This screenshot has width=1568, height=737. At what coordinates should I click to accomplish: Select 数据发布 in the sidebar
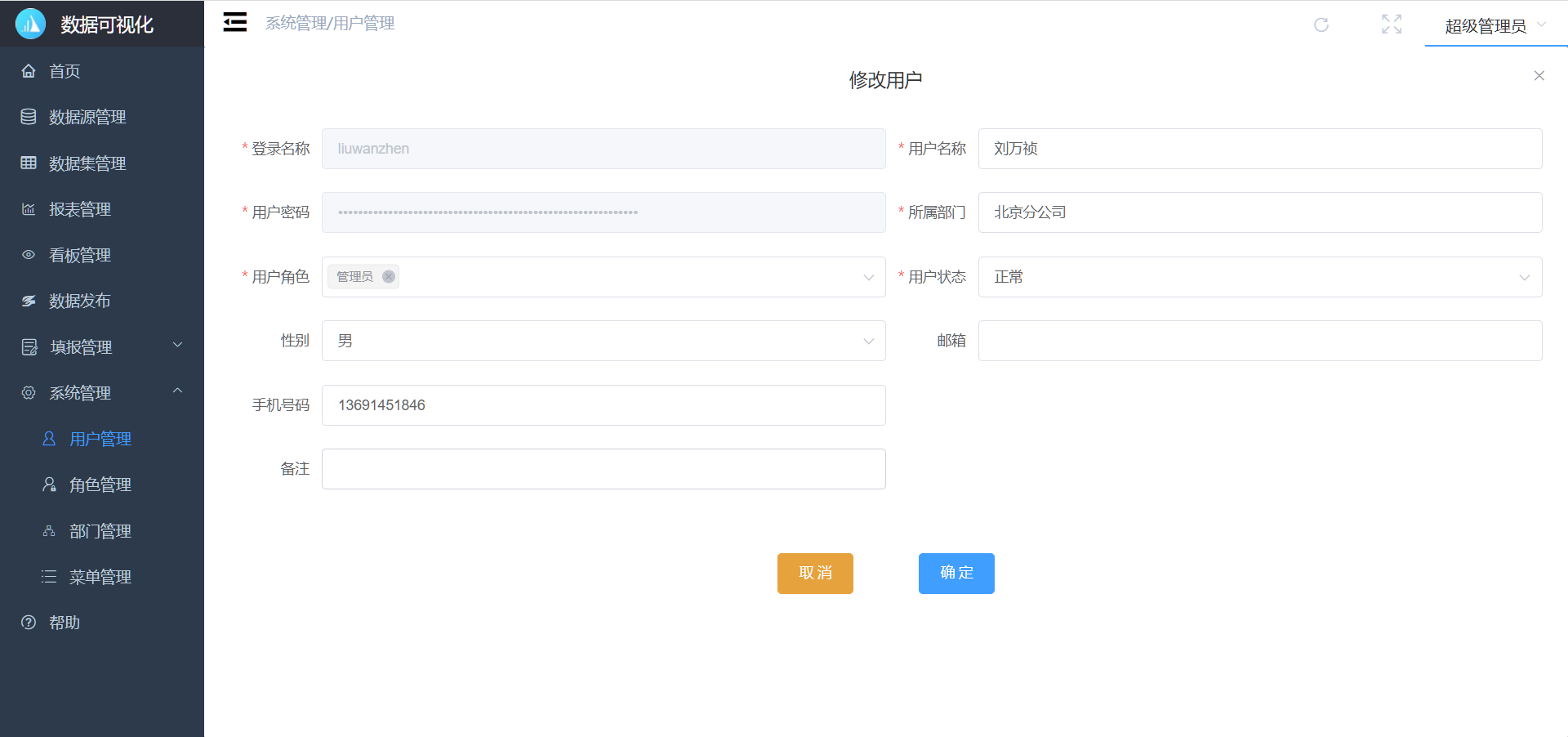click(x=102, y=301)
